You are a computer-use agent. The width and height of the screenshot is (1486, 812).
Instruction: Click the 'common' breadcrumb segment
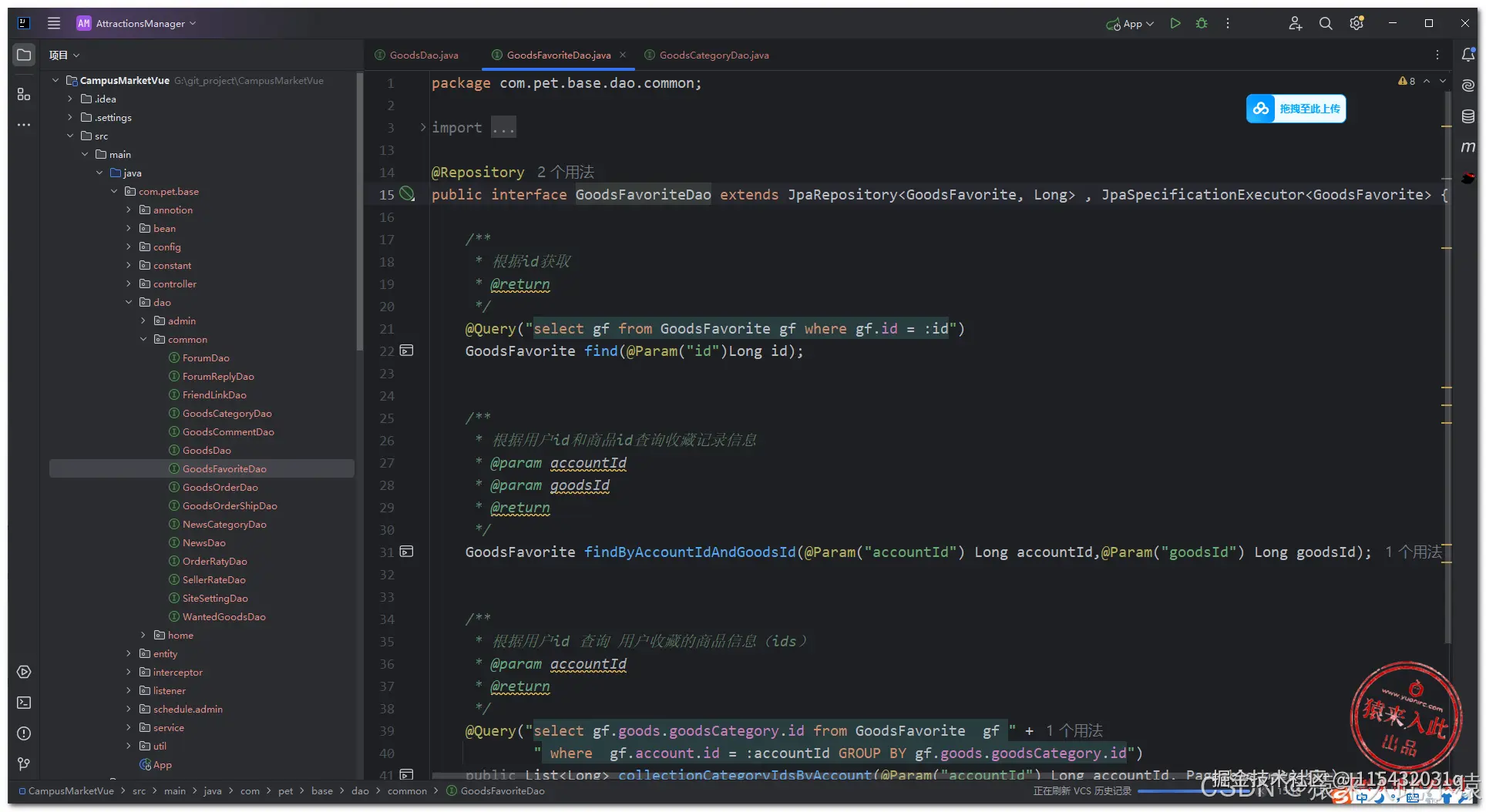(x=407, y=790)
